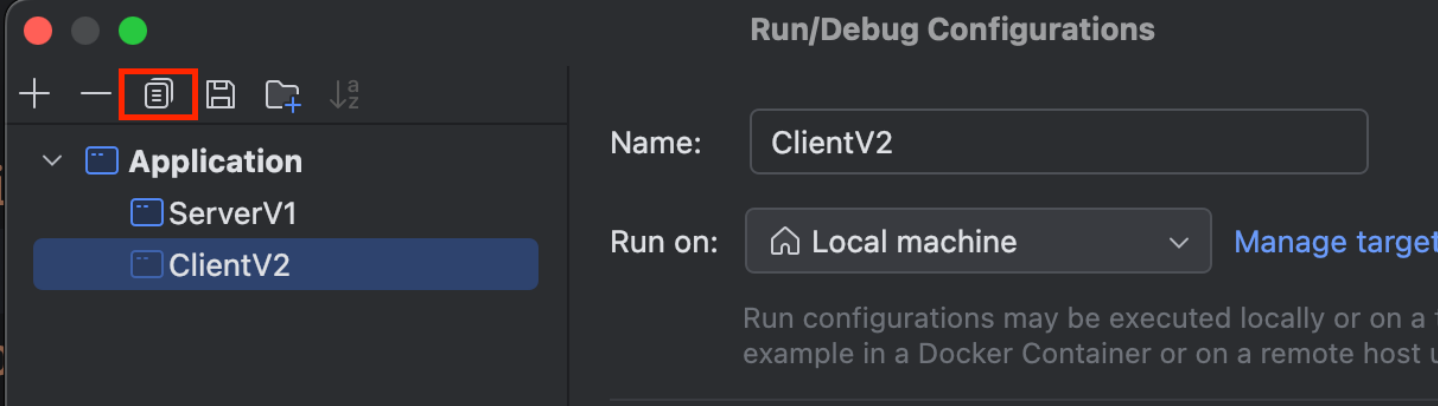Click the plus icon to add configuration
1438x406 pixels.
(x=35, y=95)
